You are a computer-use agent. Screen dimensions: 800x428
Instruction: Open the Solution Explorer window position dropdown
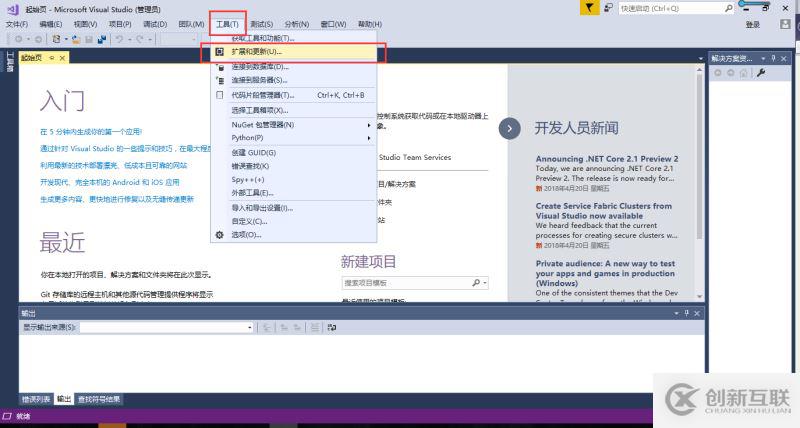(763, 58)
